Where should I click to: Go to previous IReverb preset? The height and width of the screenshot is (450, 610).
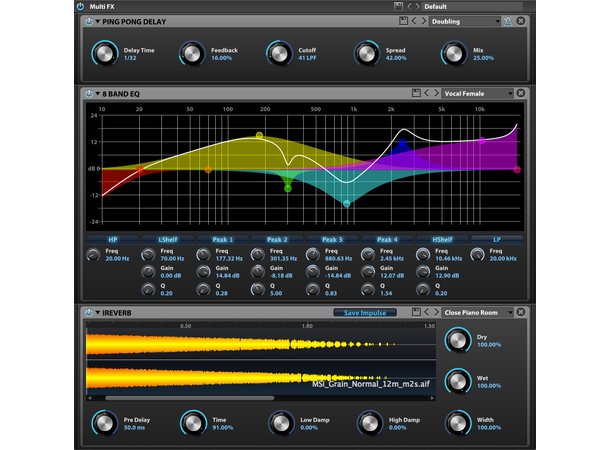(x=427, y=312)
